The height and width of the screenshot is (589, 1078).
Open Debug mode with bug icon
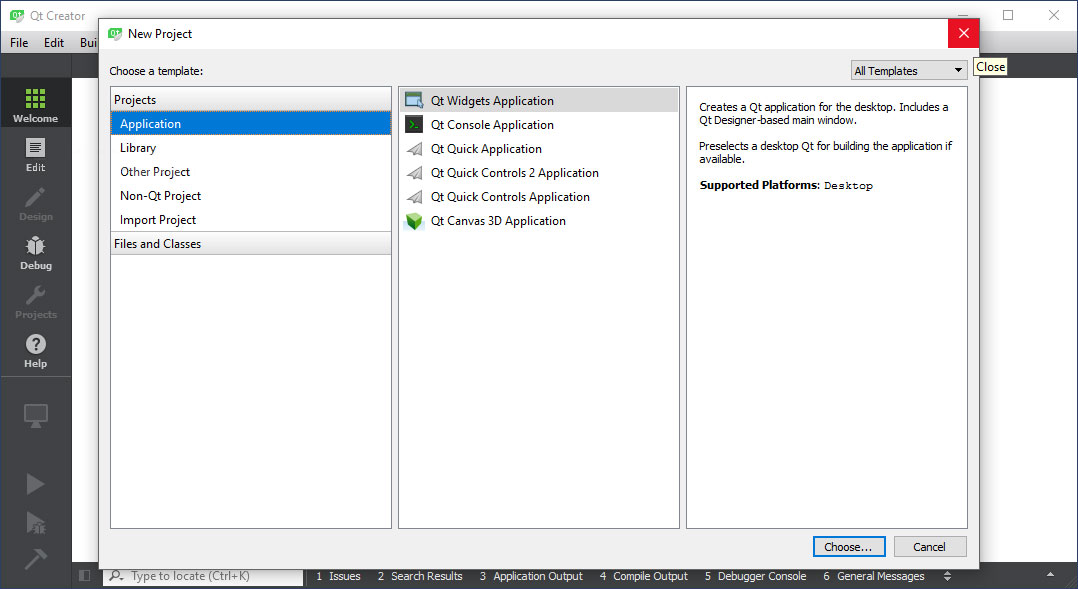tap(35, 252)
